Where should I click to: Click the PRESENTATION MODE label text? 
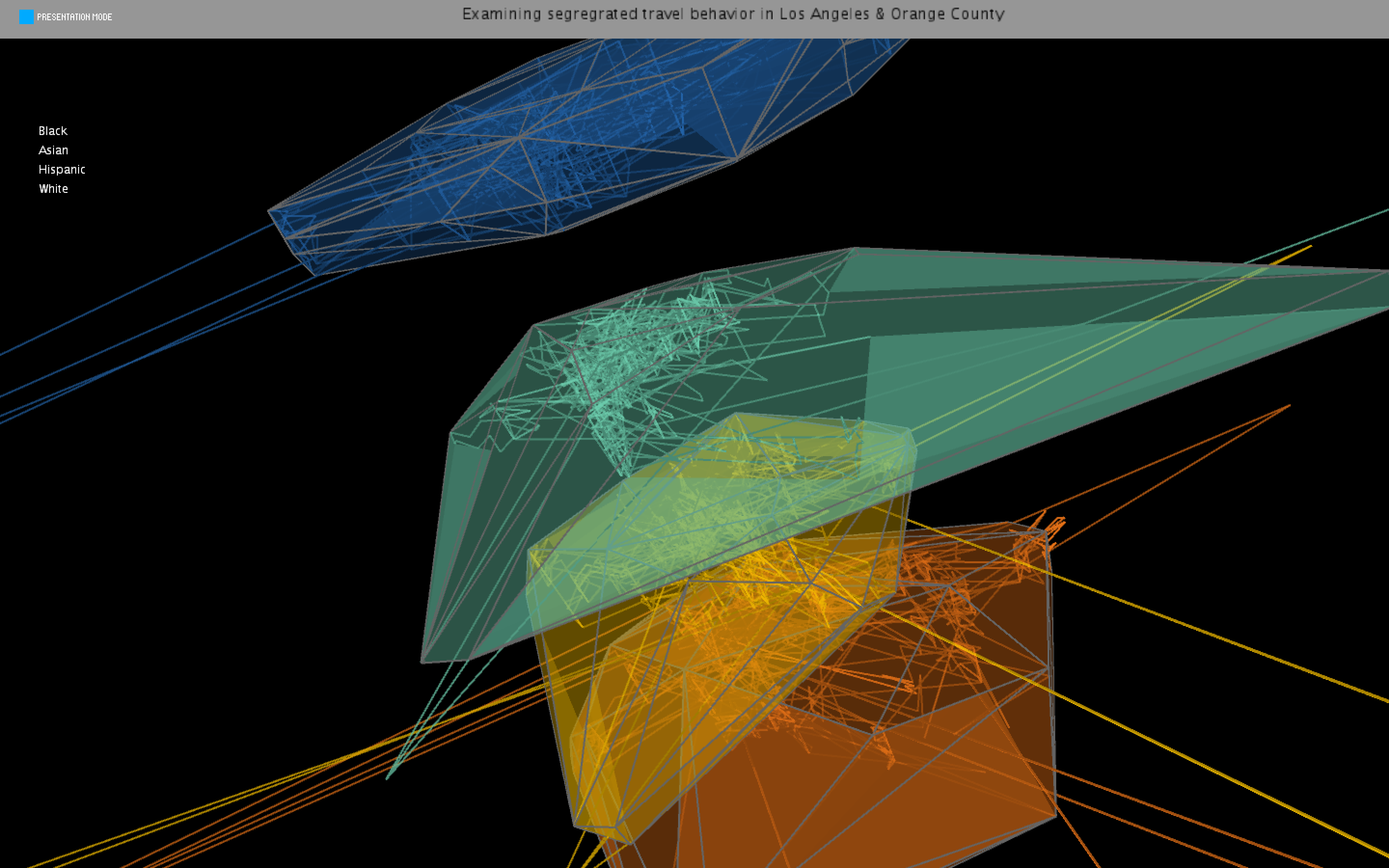tap(74, 17)
